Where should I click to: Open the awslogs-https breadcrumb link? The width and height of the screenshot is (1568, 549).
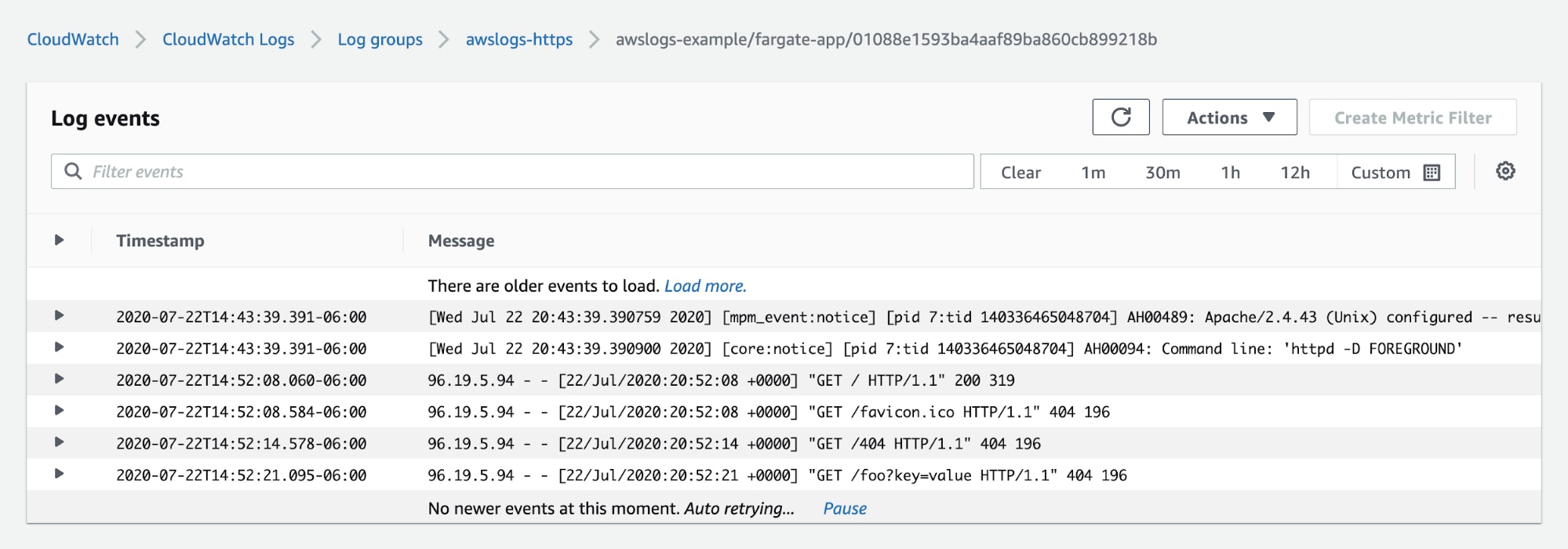tap(519, 39)
